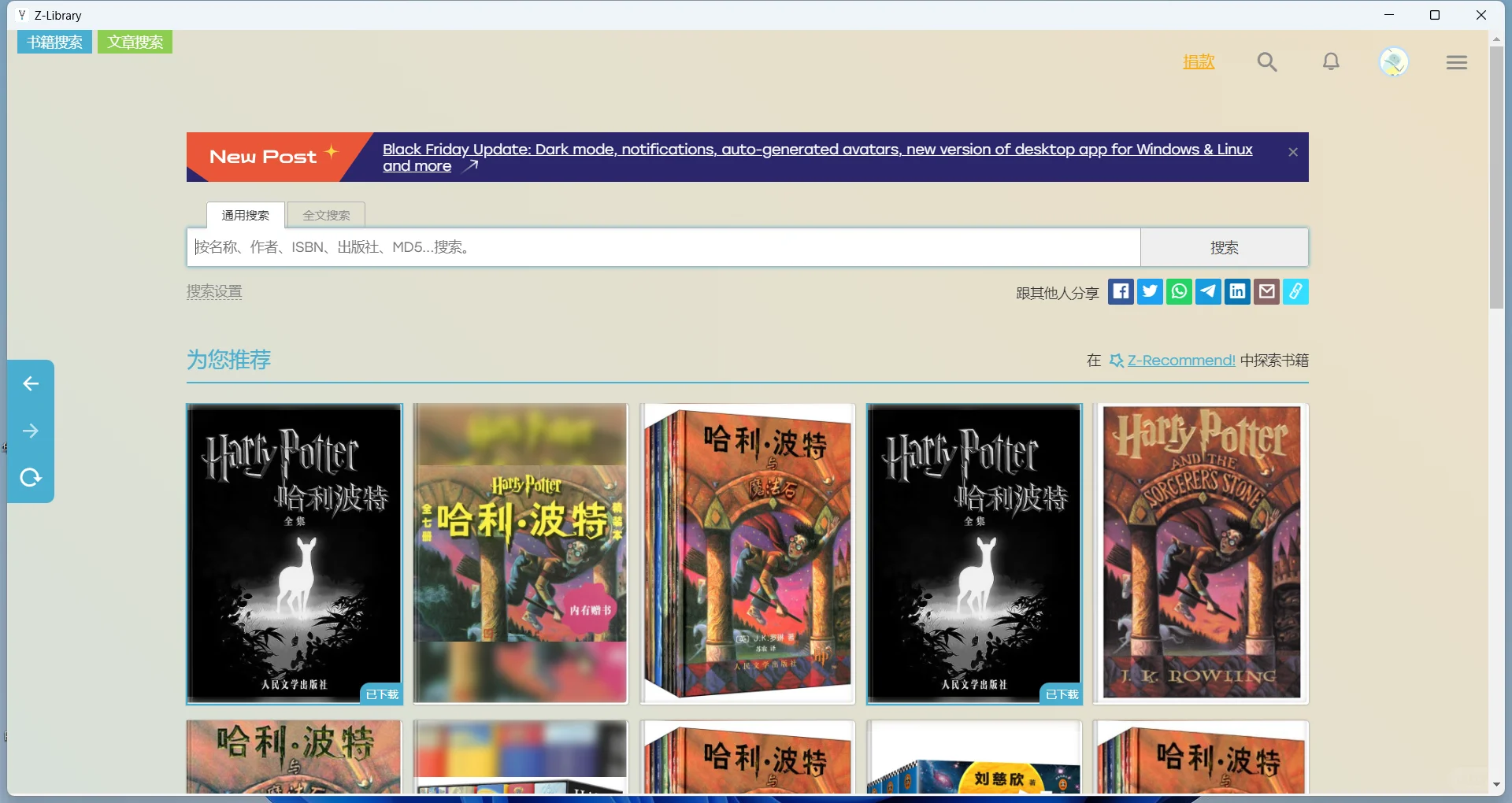Click scrollbar up arrow

1496,38
